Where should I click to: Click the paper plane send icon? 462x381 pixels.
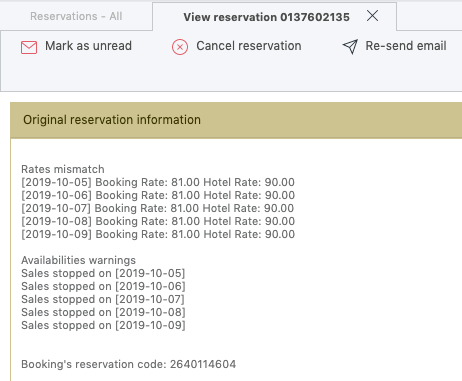[350, 46]
